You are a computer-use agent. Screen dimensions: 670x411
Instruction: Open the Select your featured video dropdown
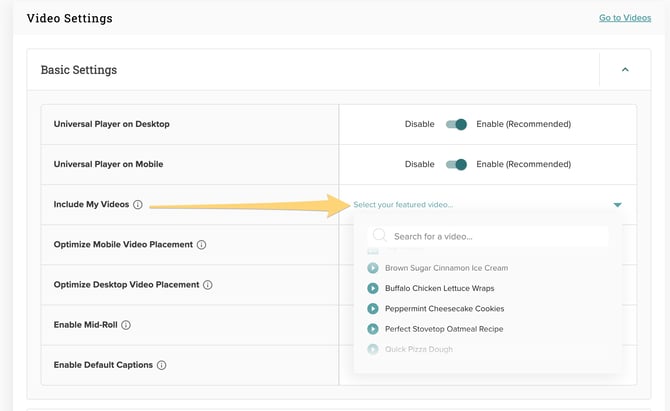[403, 205]
